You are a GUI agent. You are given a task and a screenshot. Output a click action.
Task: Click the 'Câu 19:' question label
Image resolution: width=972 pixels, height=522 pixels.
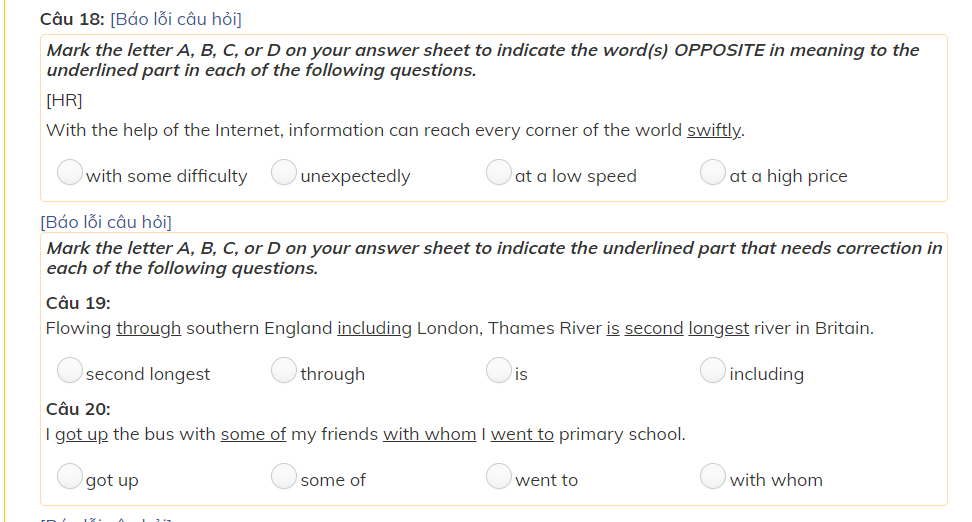pyautogui.click(x=78, y=303)
